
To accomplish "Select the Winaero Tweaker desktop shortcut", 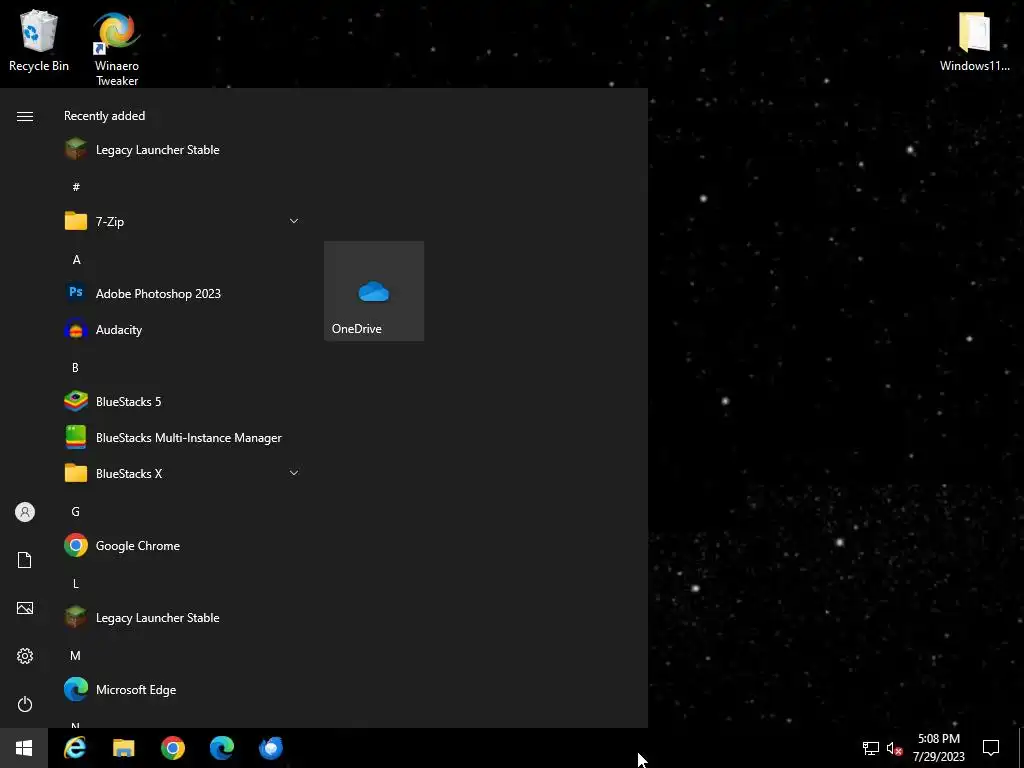I will click(x=117, y=48).
